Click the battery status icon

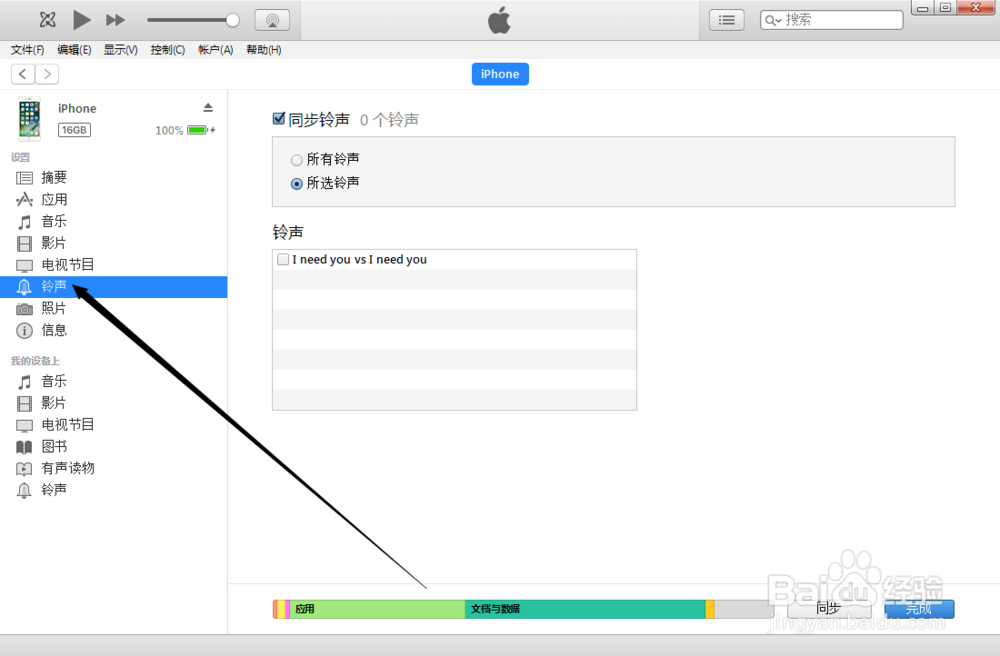(x=201, y=130)
